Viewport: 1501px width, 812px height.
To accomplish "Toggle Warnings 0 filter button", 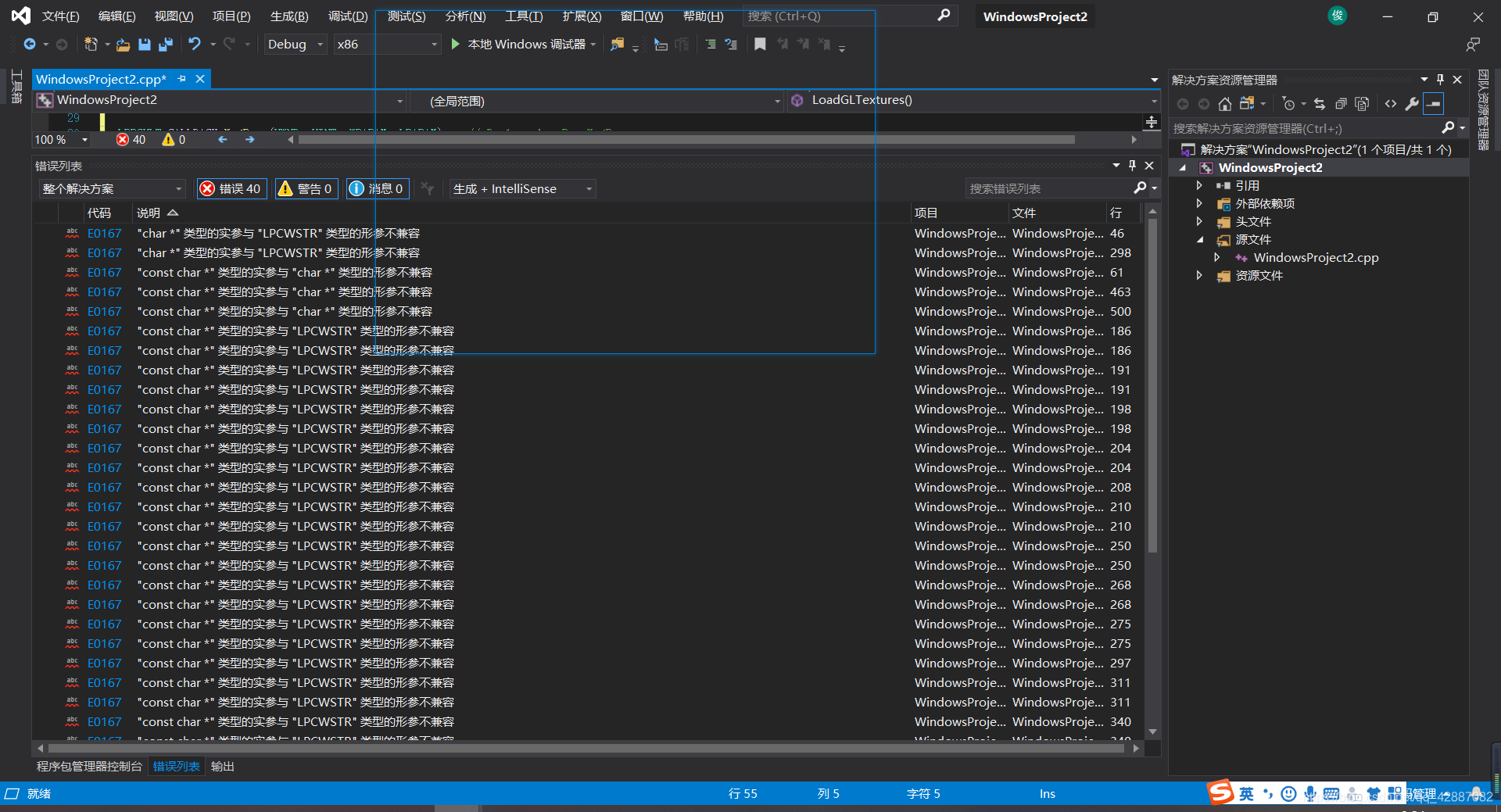I will tap(306, 189).
